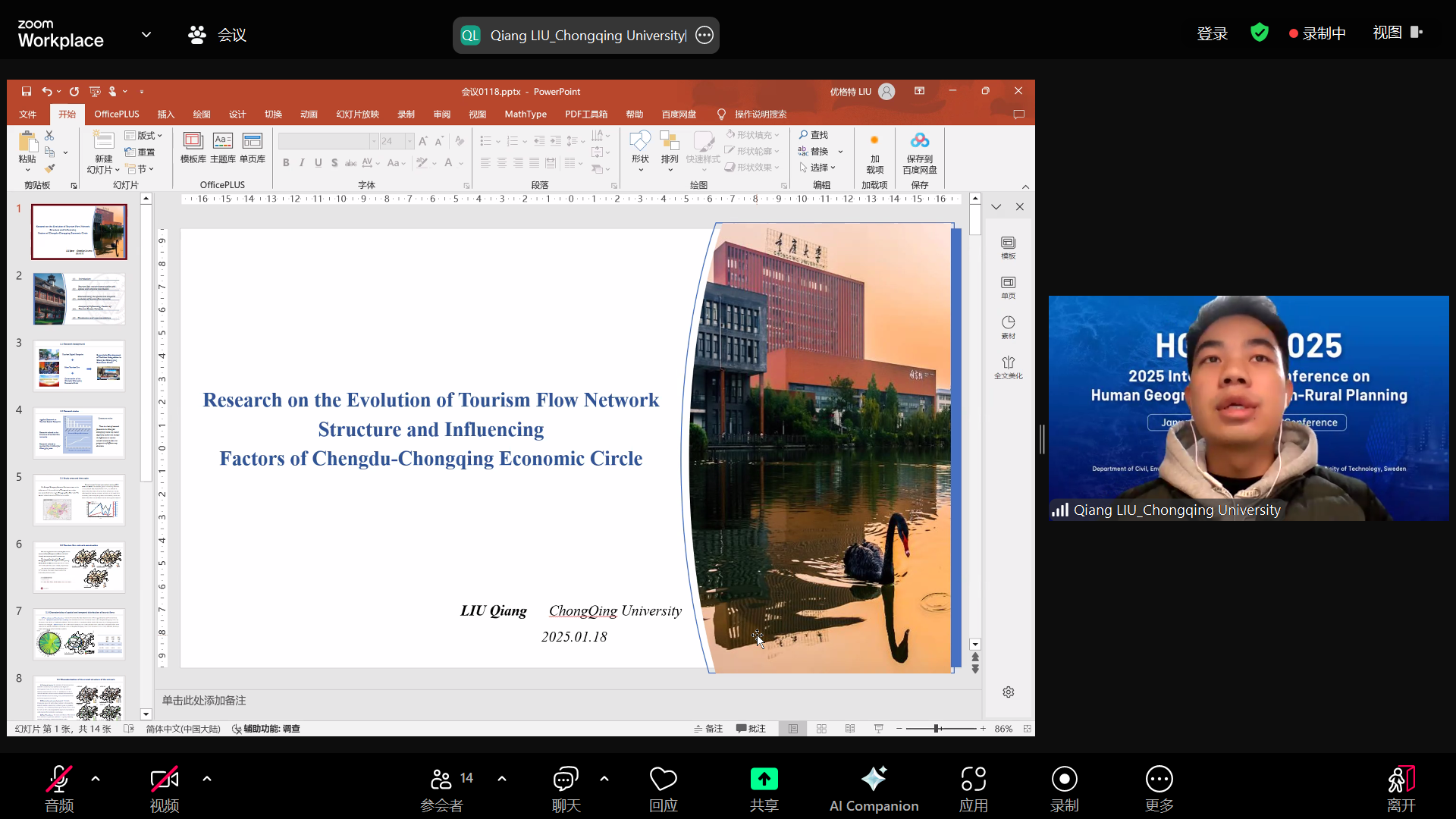
Task: Click the green encryption shield icon
Action: (1260, 33)
